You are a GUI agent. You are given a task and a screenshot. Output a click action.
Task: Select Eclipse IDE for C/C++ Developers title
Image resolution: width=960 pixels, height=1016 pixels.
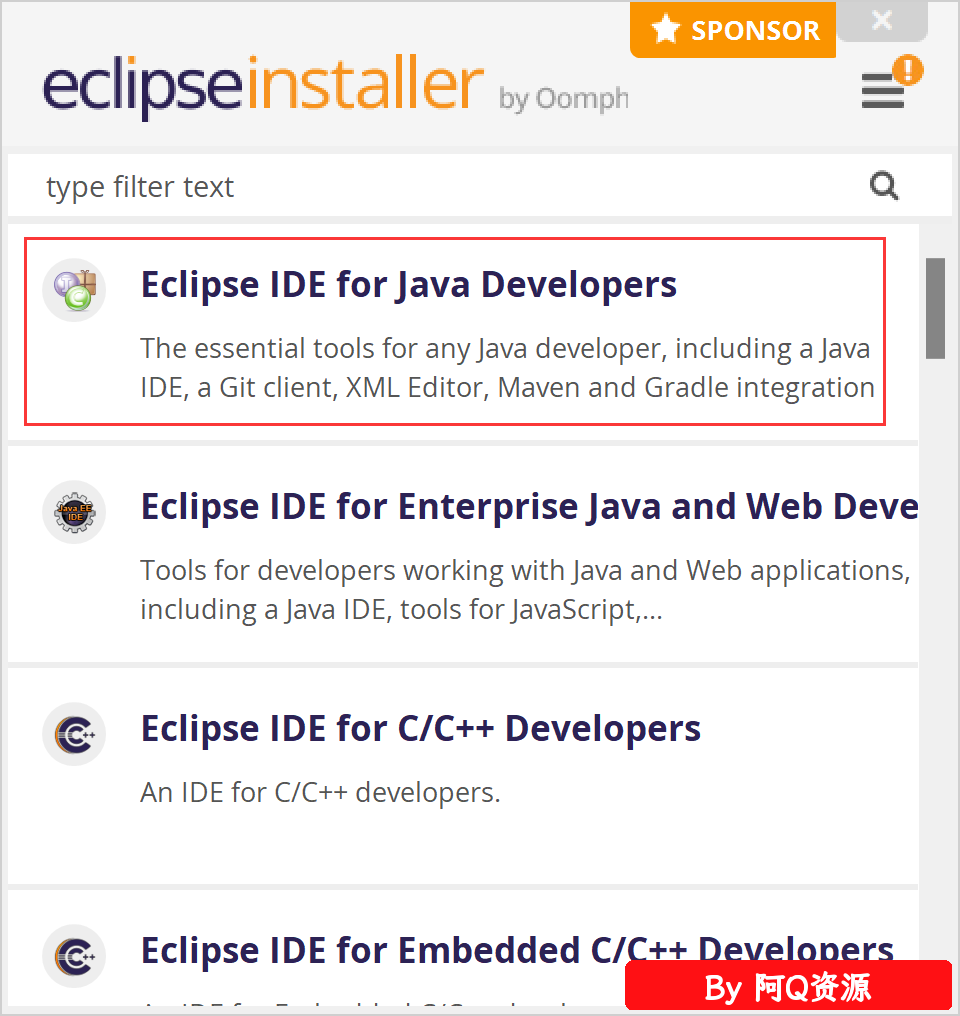click(x=421, y=728)
